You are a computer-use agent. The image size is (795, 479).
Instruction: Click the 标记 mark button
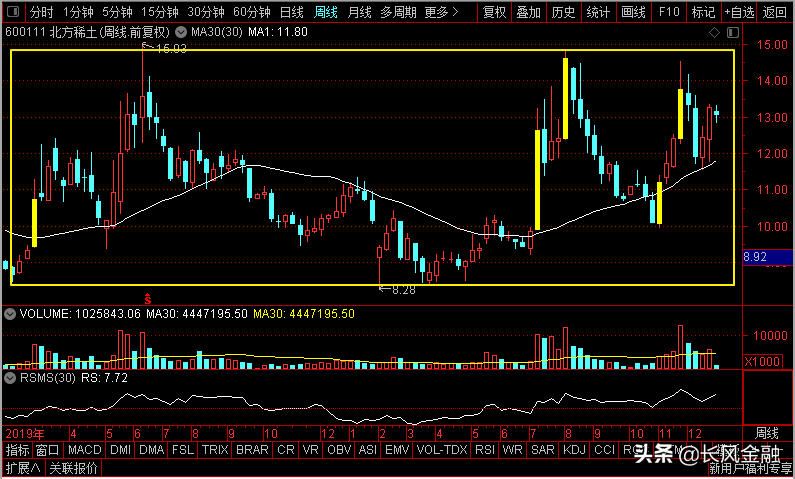coord(704,12)
